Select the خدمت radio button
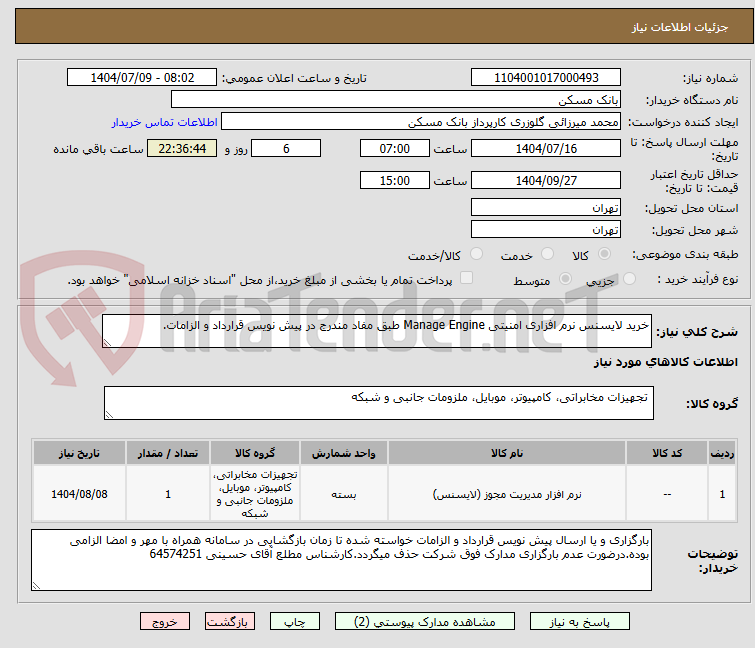Image resolution: width=755 pixels, height=648 pixels. pyautogui.click(x=547, y=254)
